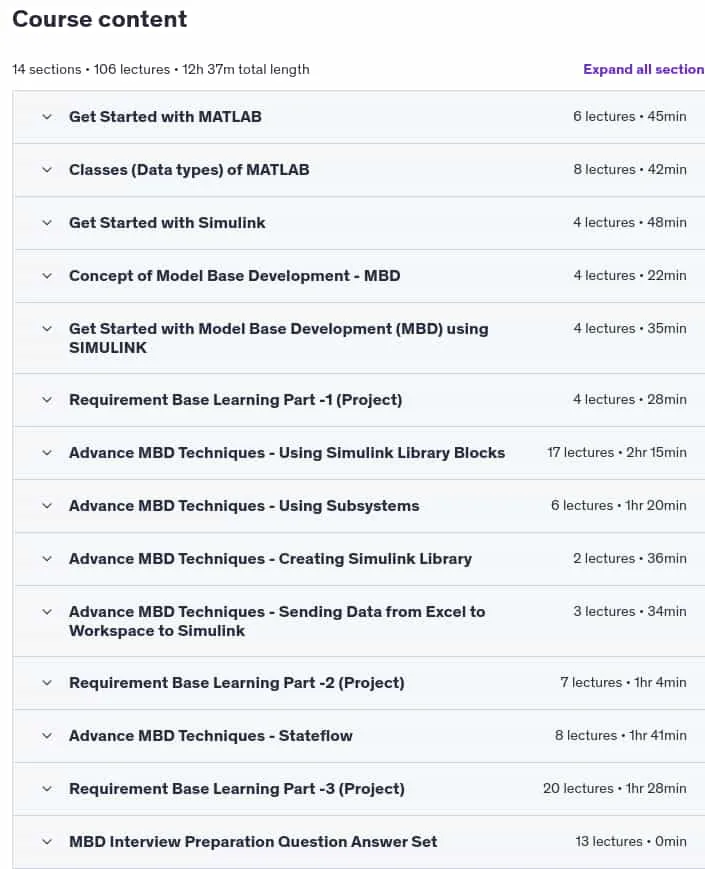The height and width of the screenshot is (869, 705).
Task: Click chevron beside Creating Simulink Library
Action: [47, 559]
